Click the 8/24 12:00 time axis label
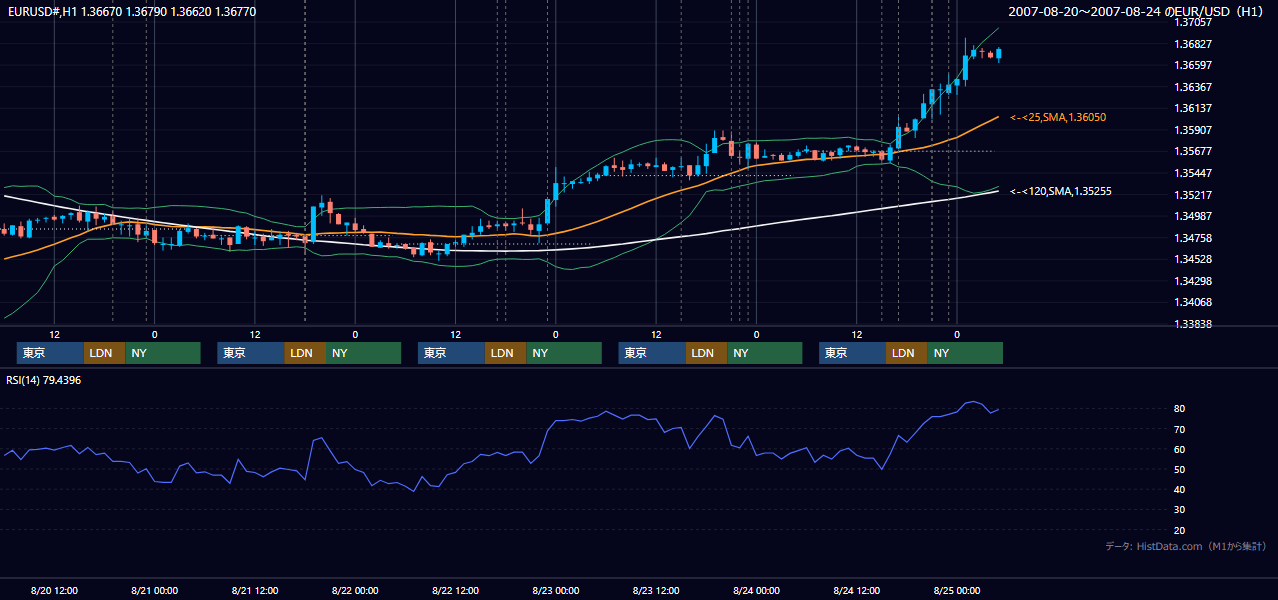The height and width of the screenshot is (600, 1278). [x=857, y=590]
